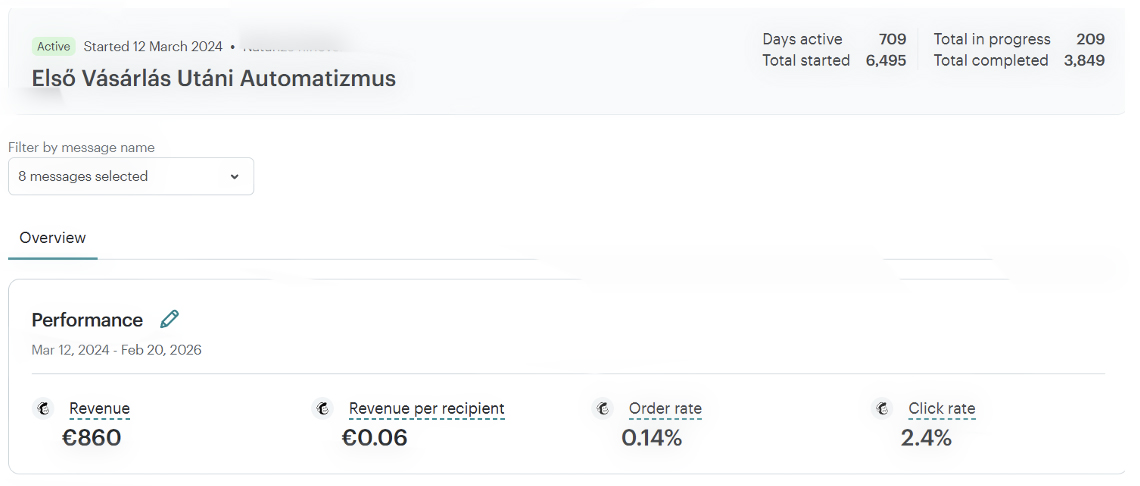Click the Mailchimp icon beside Click rate
Viewport: 1140px width, 486px height.
click(882, 409)
